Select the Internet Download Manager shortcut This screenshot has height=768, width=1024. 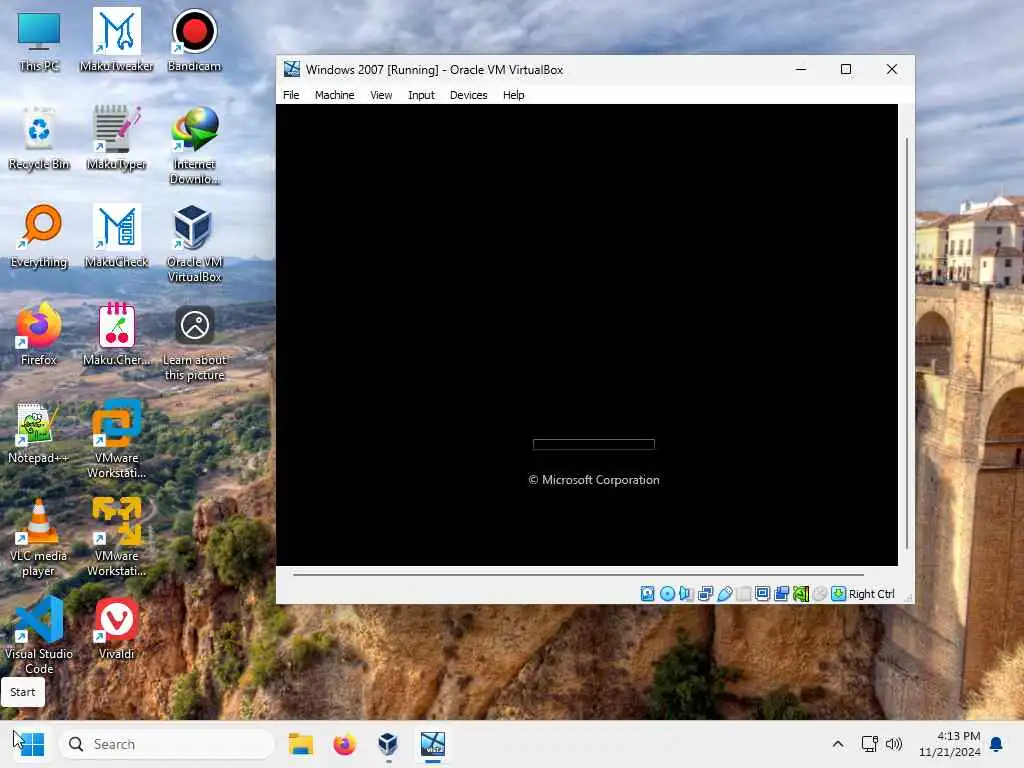coord(194,146)
